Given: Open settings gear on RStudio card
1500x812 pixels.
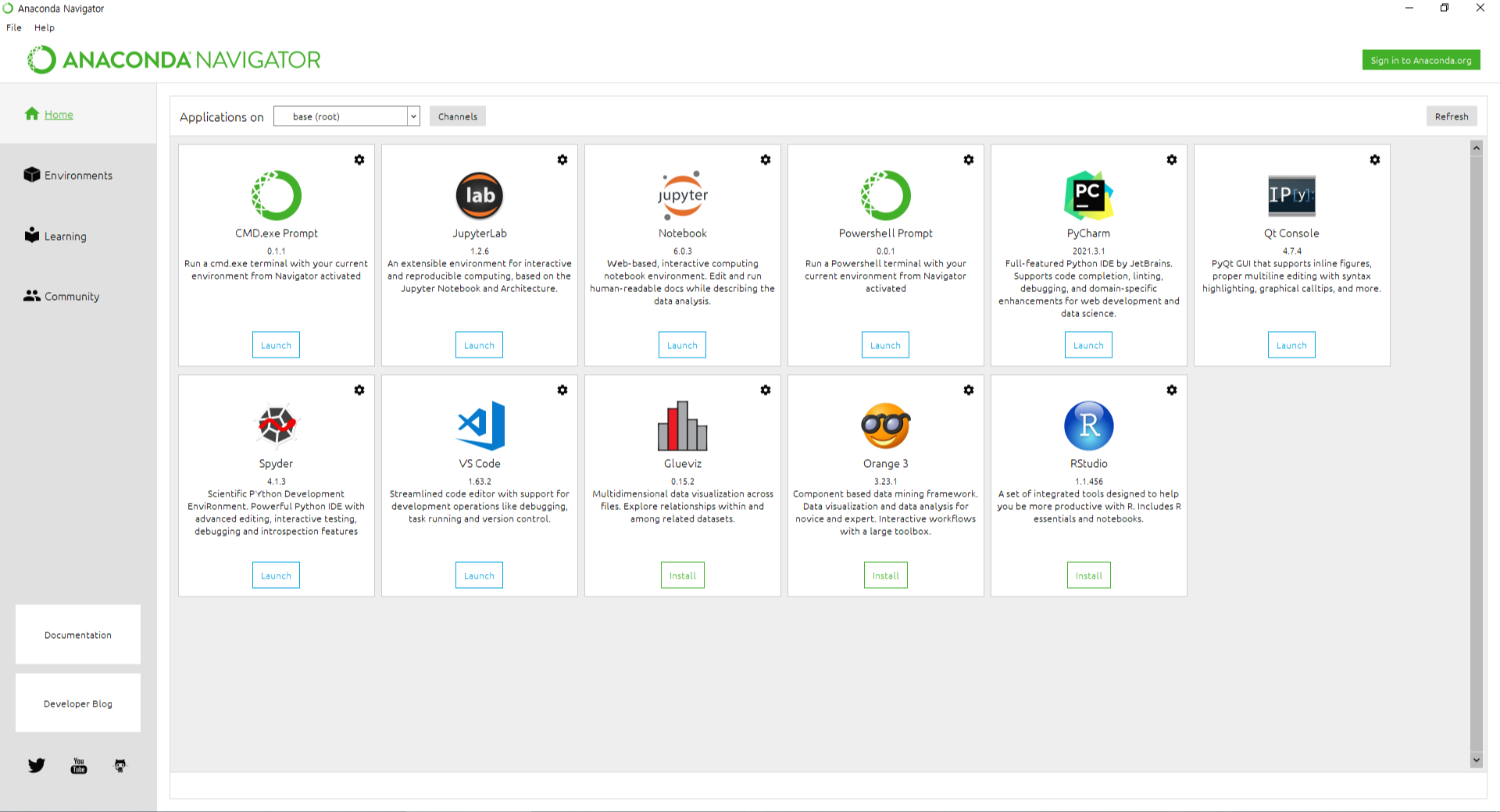Looking at the screenshot, I should (1172, 390).
